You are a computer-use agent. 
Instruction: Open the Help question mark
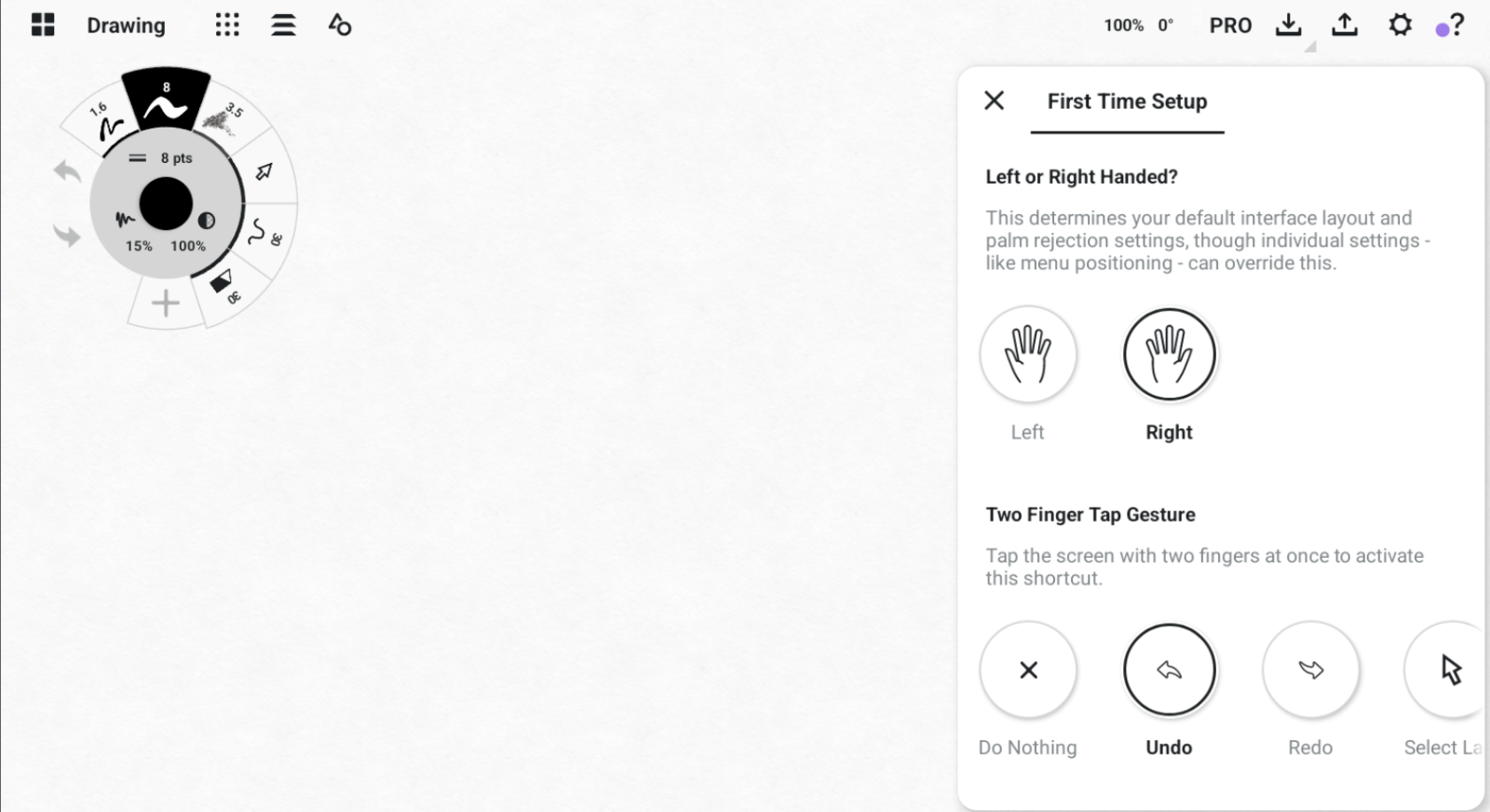(1456, 25)
